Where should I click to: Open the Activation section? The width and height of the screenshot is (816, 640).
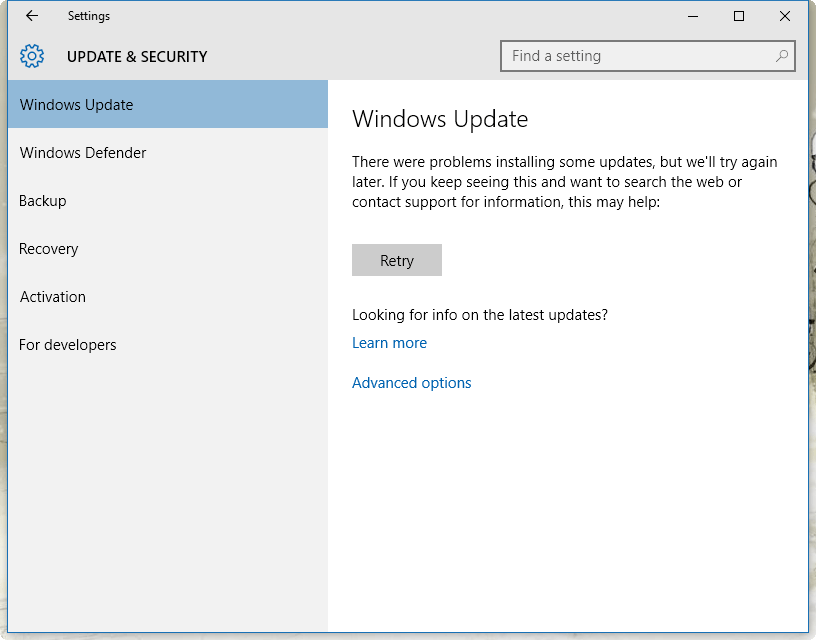coord(168,297)
